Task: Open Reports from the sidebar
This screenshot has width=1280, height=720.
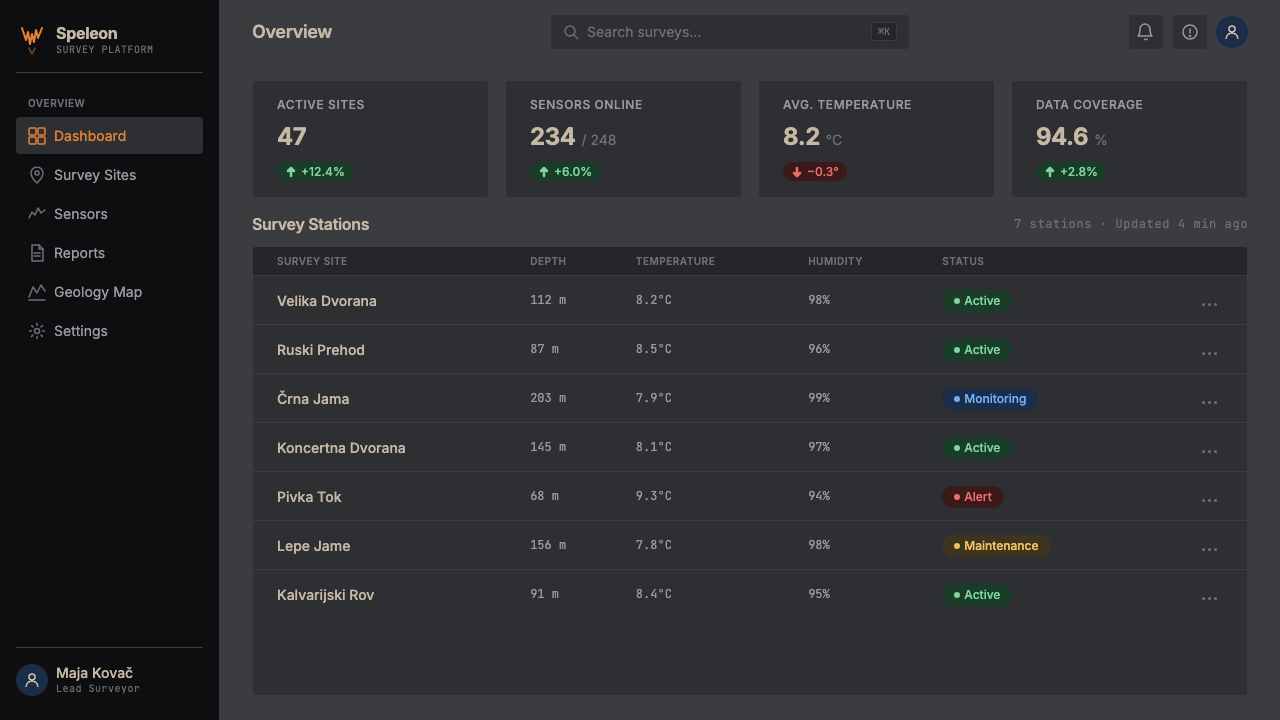Action: click(x=109, y=253)
